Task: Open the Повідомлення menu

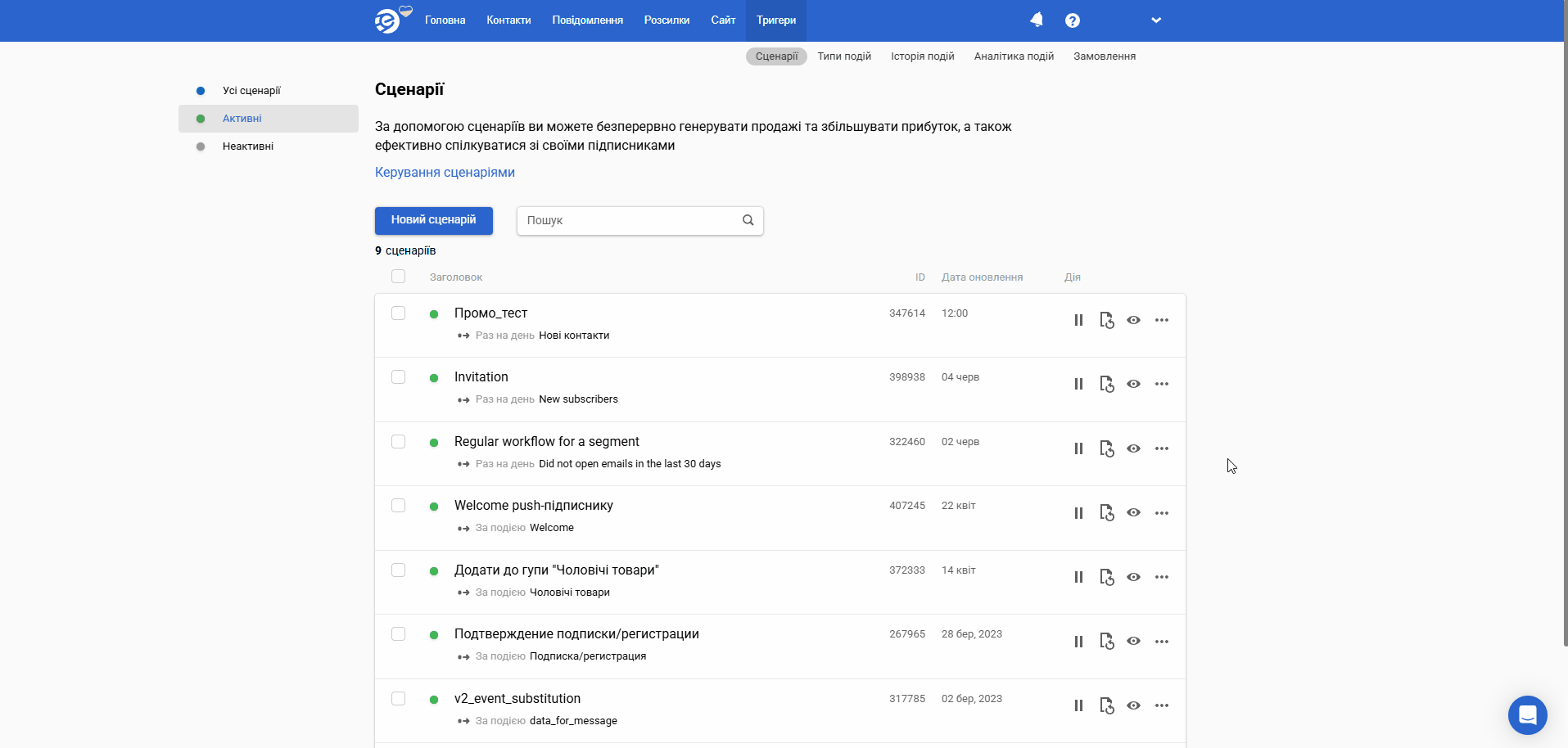Action: pyautogui.click(x=588, y=20)
